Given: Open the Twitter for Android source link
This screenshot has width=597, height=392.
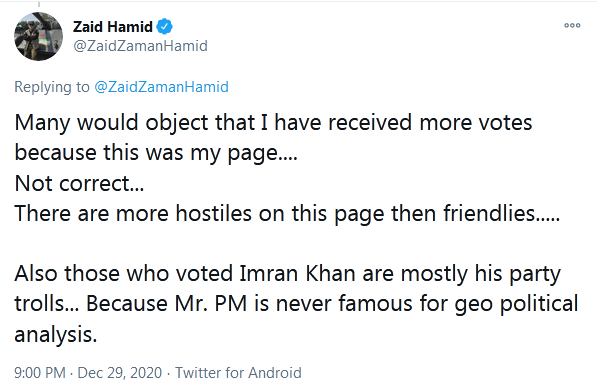Looking at the screenshot, I should point(238,373).
